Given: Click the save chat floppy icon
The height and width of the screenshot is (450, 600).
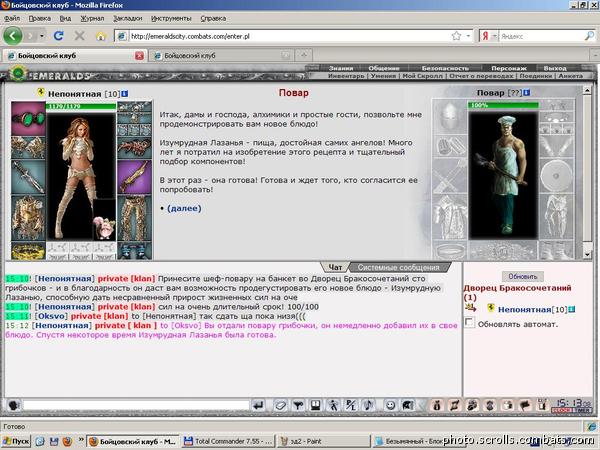Looking at the screenshot, I should click(x=316, y=405).
